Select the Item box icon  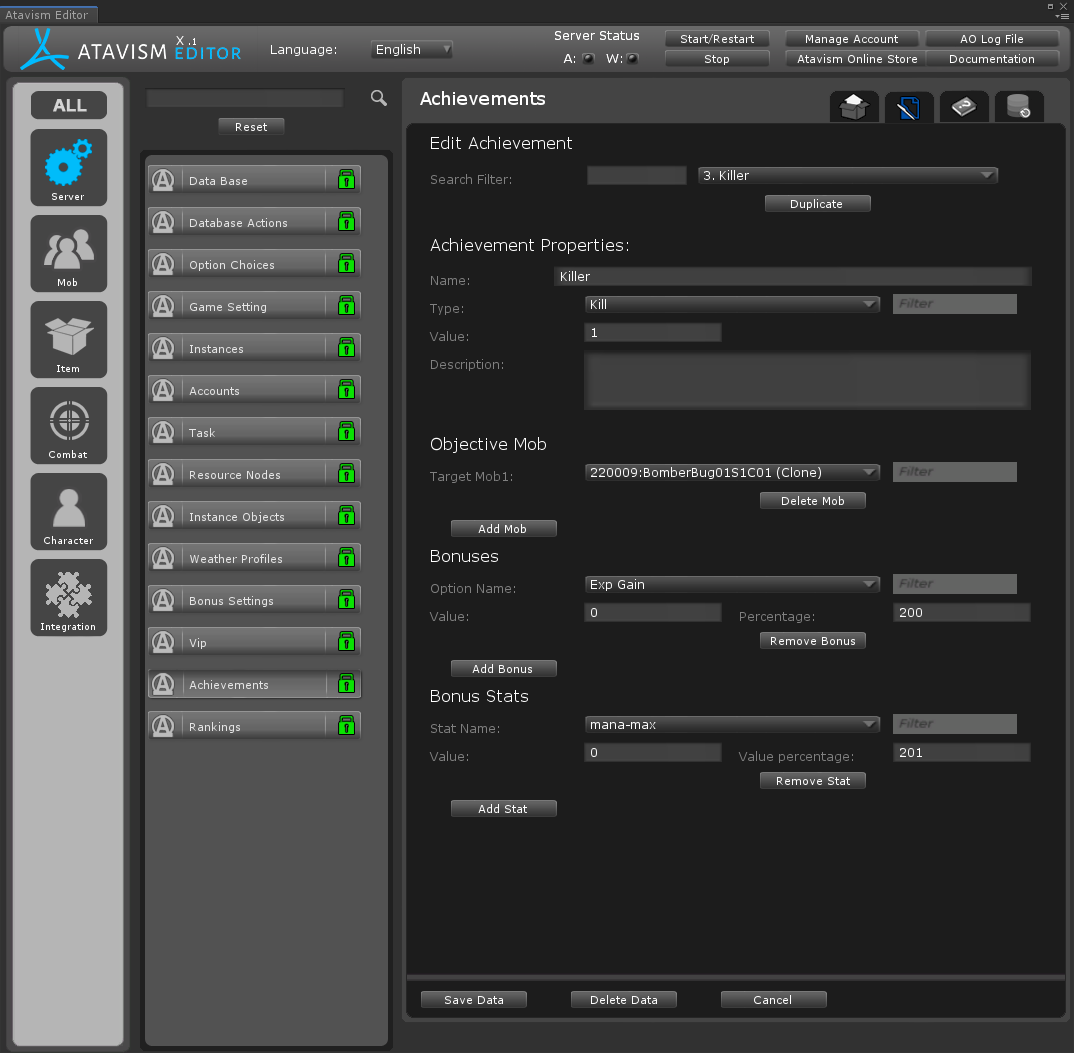click(x=68, y=339)
